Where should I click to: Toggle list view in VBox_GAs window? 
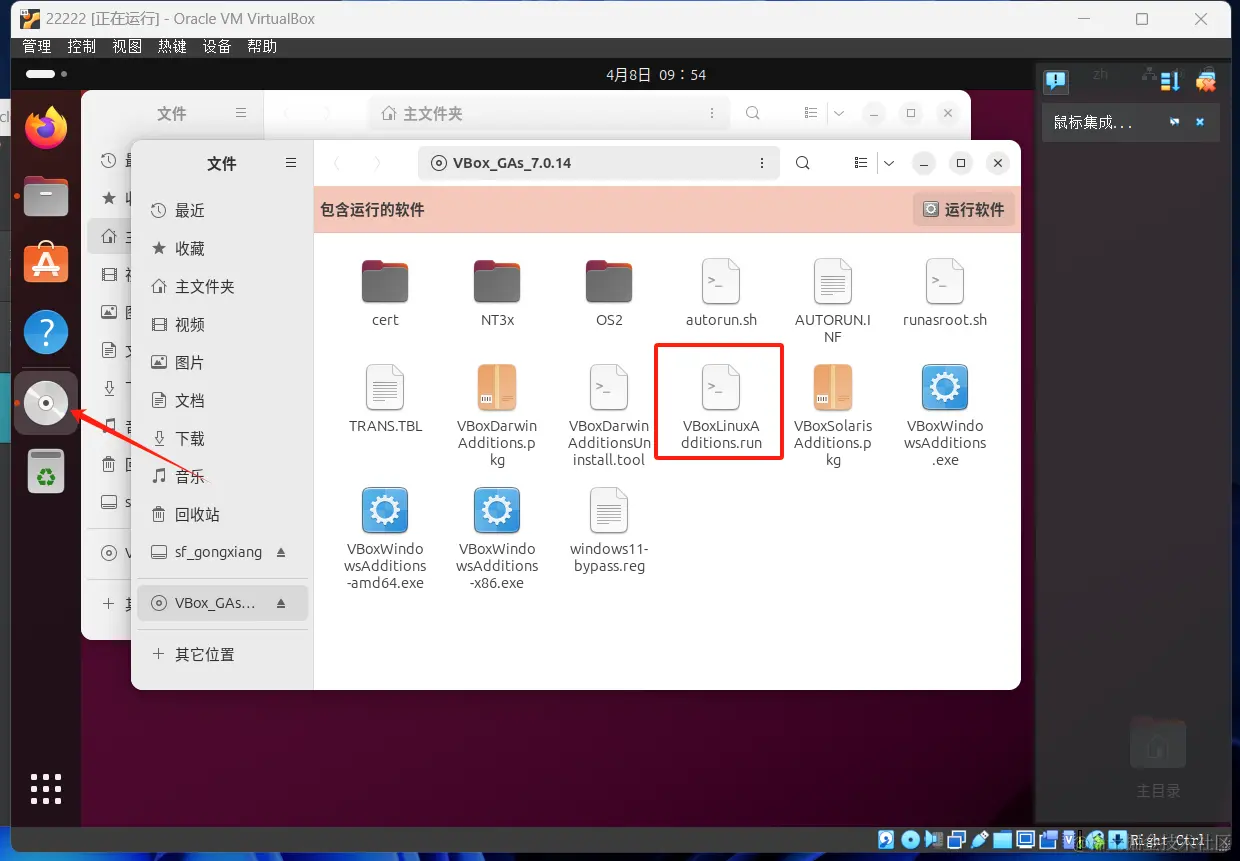[861, 163]
